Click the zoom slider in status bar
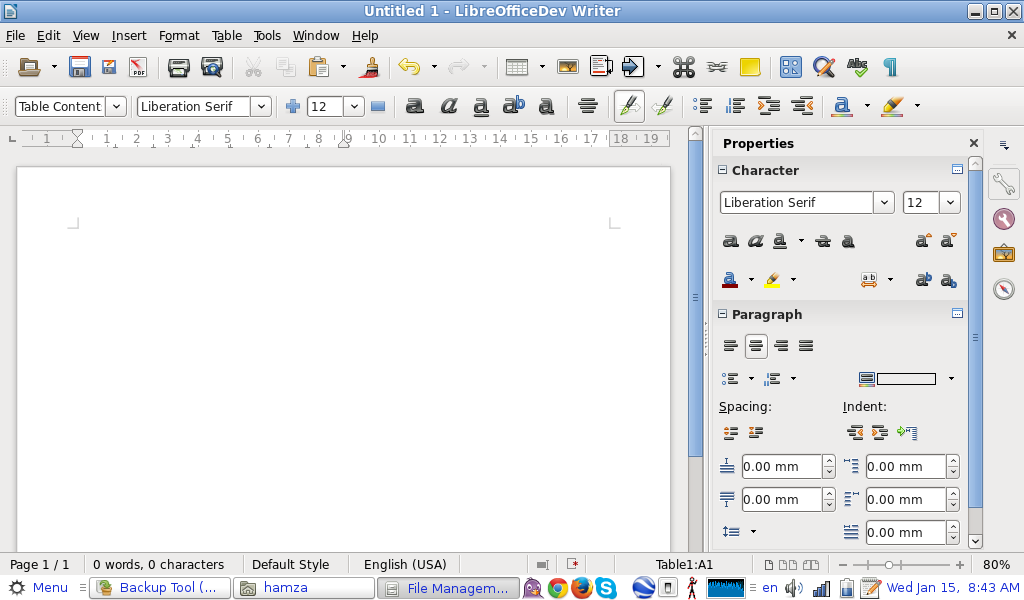Viewport: 1024px width, 600px height. point(888,564)
